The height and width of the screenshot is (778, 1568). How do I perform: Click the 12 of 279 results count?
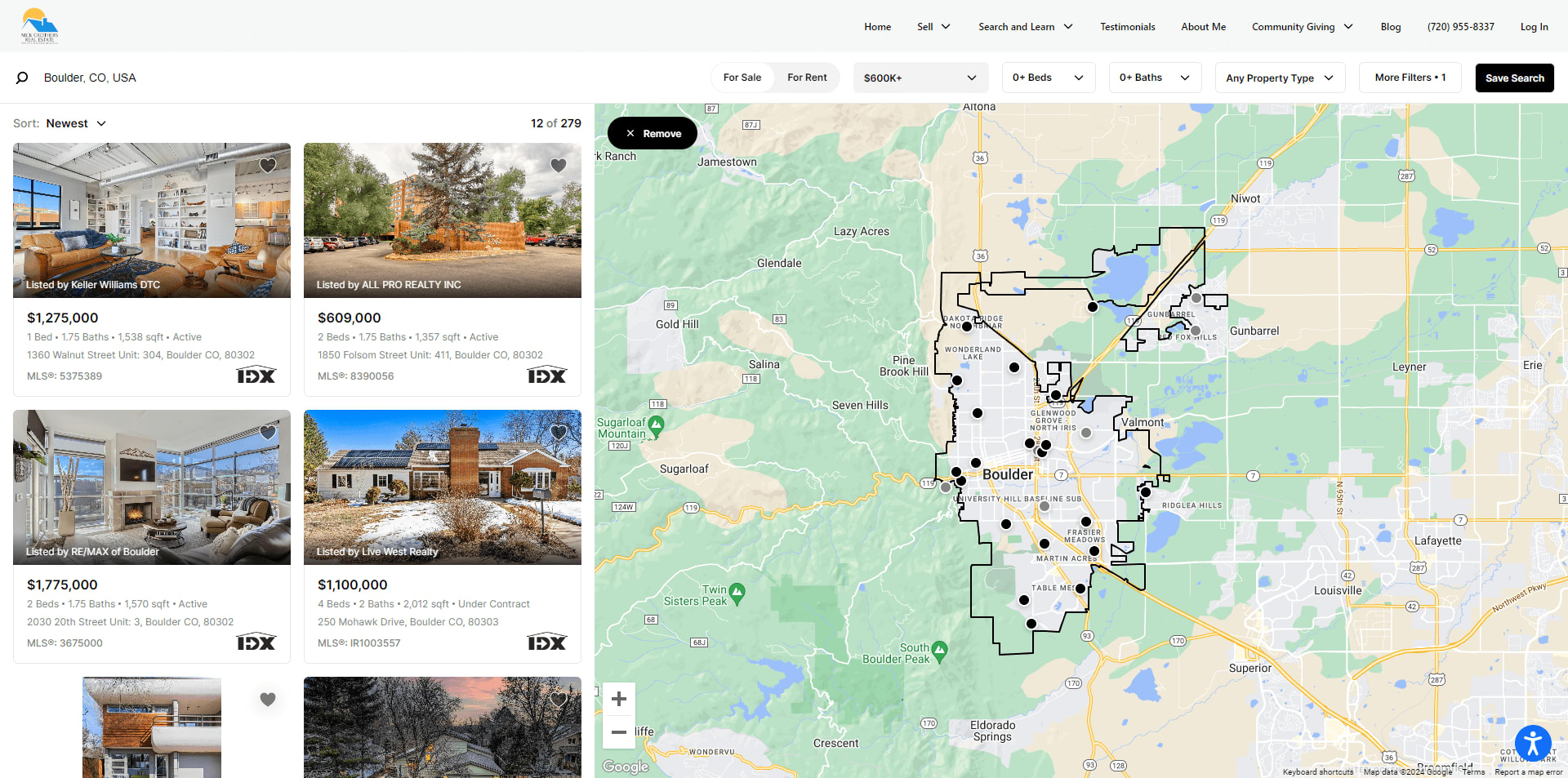(x=556, y=123)
